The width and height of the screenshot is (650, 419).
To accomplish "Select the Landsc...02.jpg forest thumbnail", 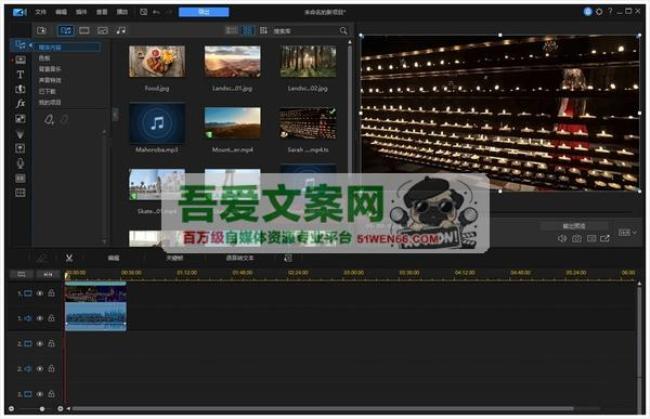I will click(x=308, y=61).
